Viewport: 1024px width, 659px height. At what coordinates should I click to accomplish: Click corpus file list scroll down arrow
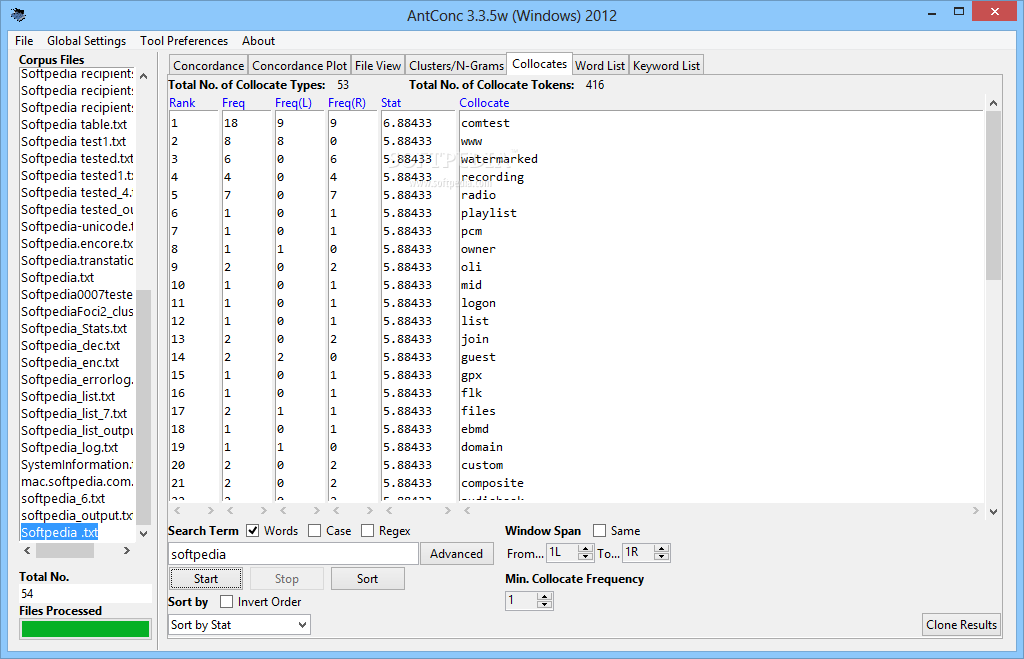[x=144, y=534]
